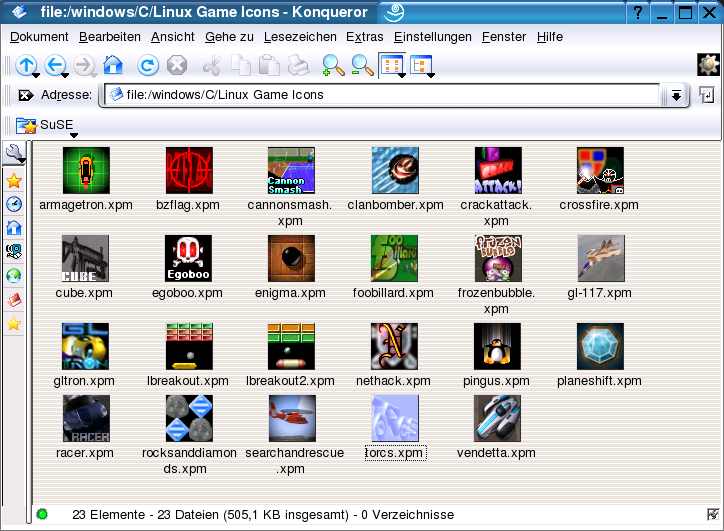Click the Copy icon in toolbar
Viewport: 724px width, 531px height.
pos(241,65)
